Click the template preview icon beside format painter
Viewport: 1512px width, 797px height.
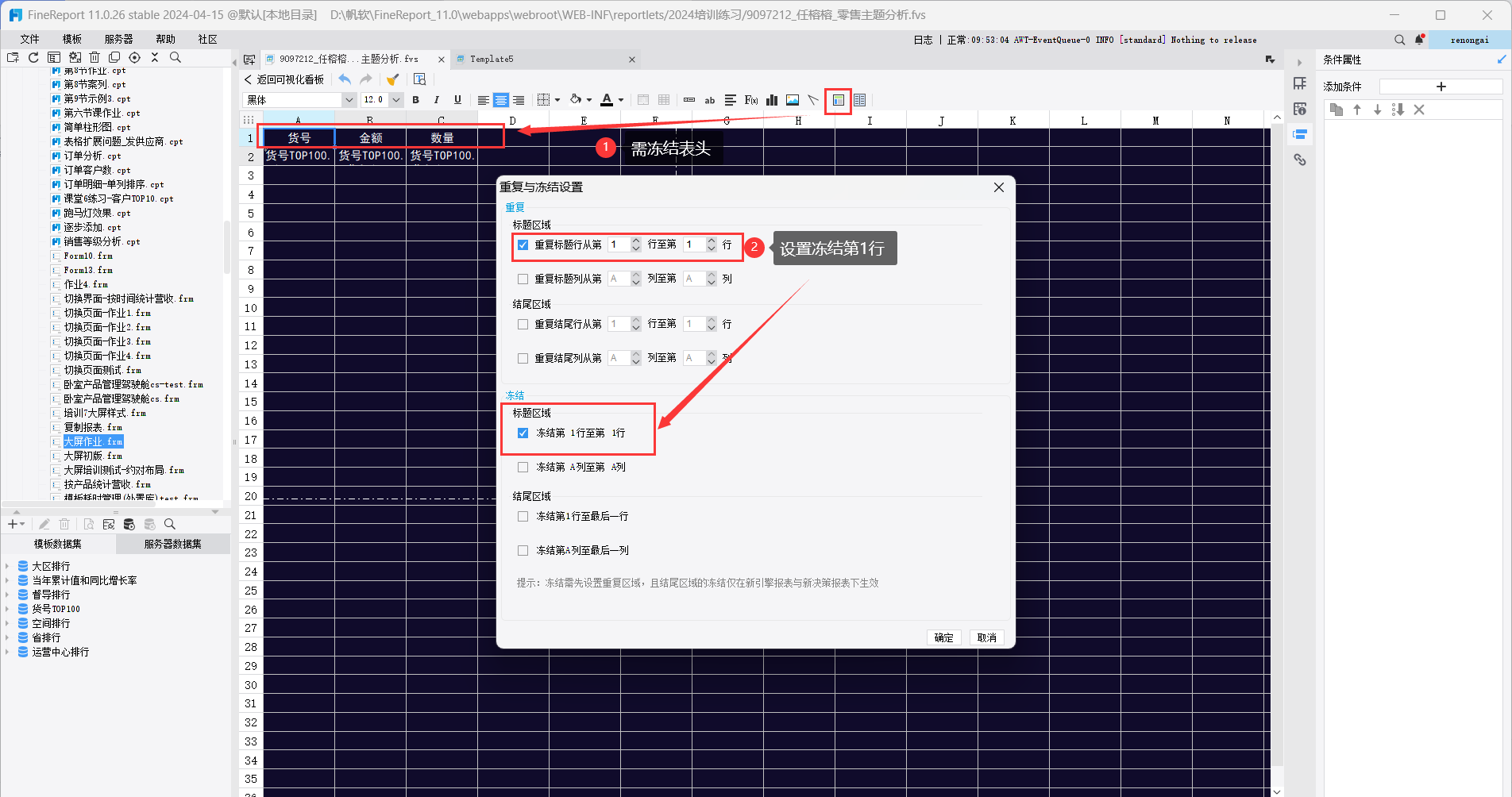click(420, 79)
